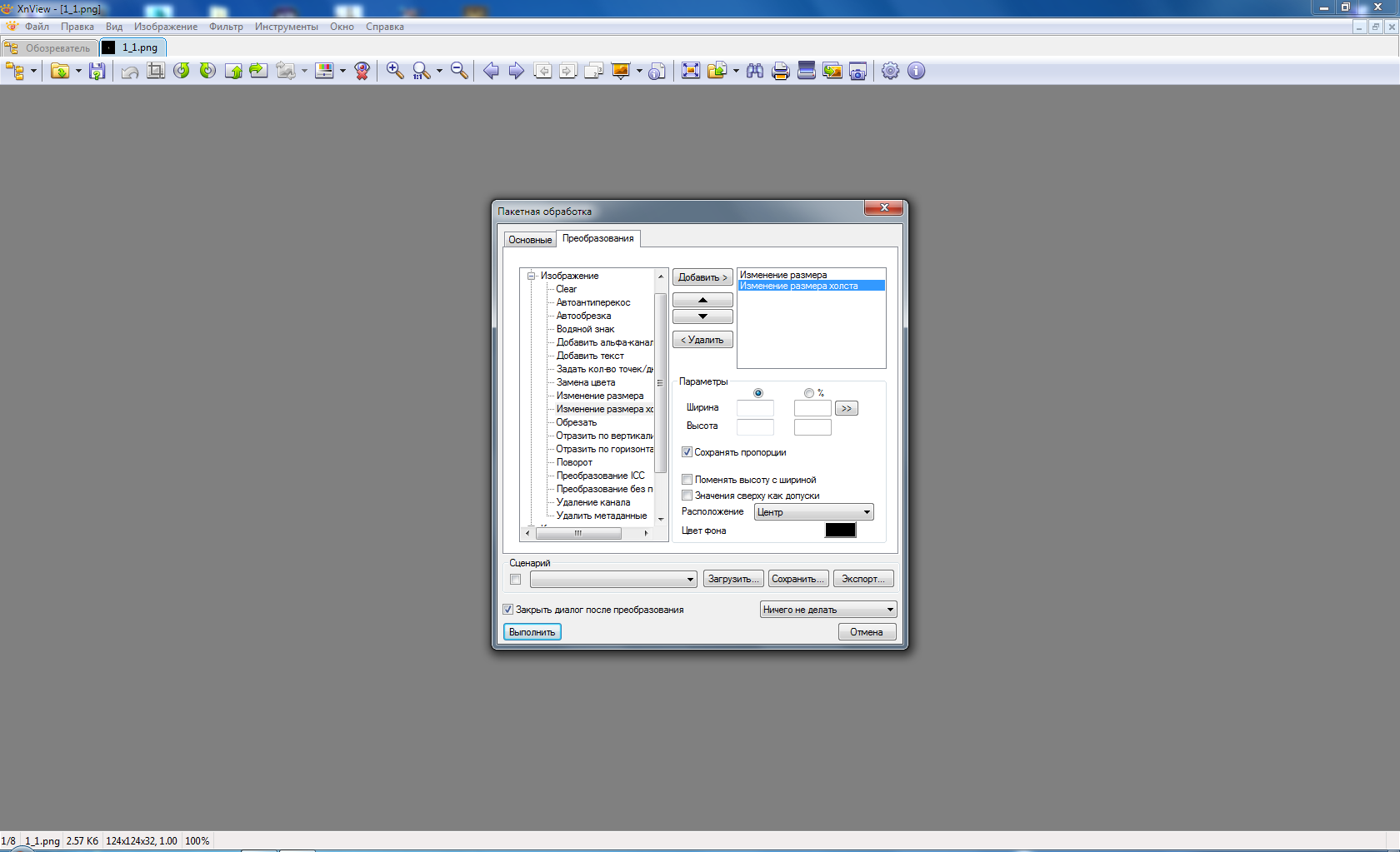Click the '< Удалить' button
The height and width of the screenshot is (852, 1400).
(702, 340)
